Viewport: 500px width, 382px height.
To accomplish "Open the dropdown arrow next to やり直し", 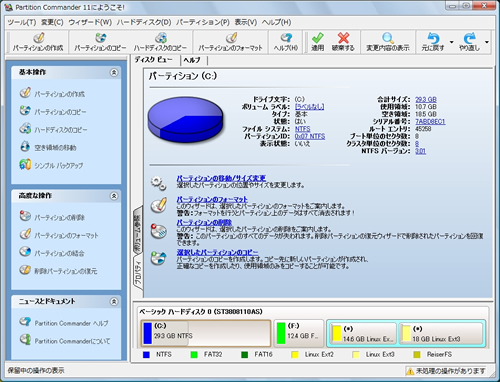I will (x=487, y=42).
